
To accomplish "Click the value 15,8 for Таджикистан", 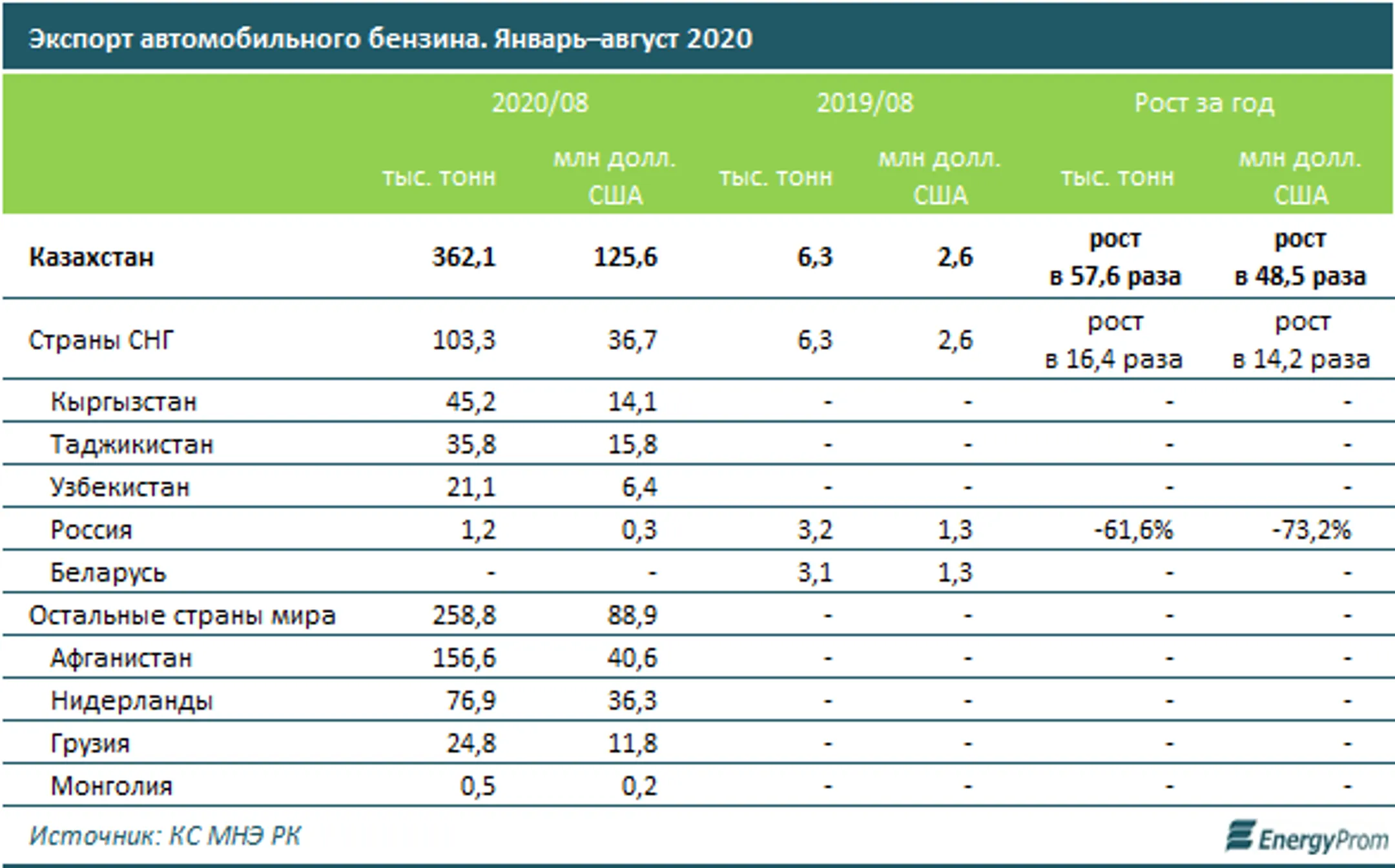I will click(632, 444).
